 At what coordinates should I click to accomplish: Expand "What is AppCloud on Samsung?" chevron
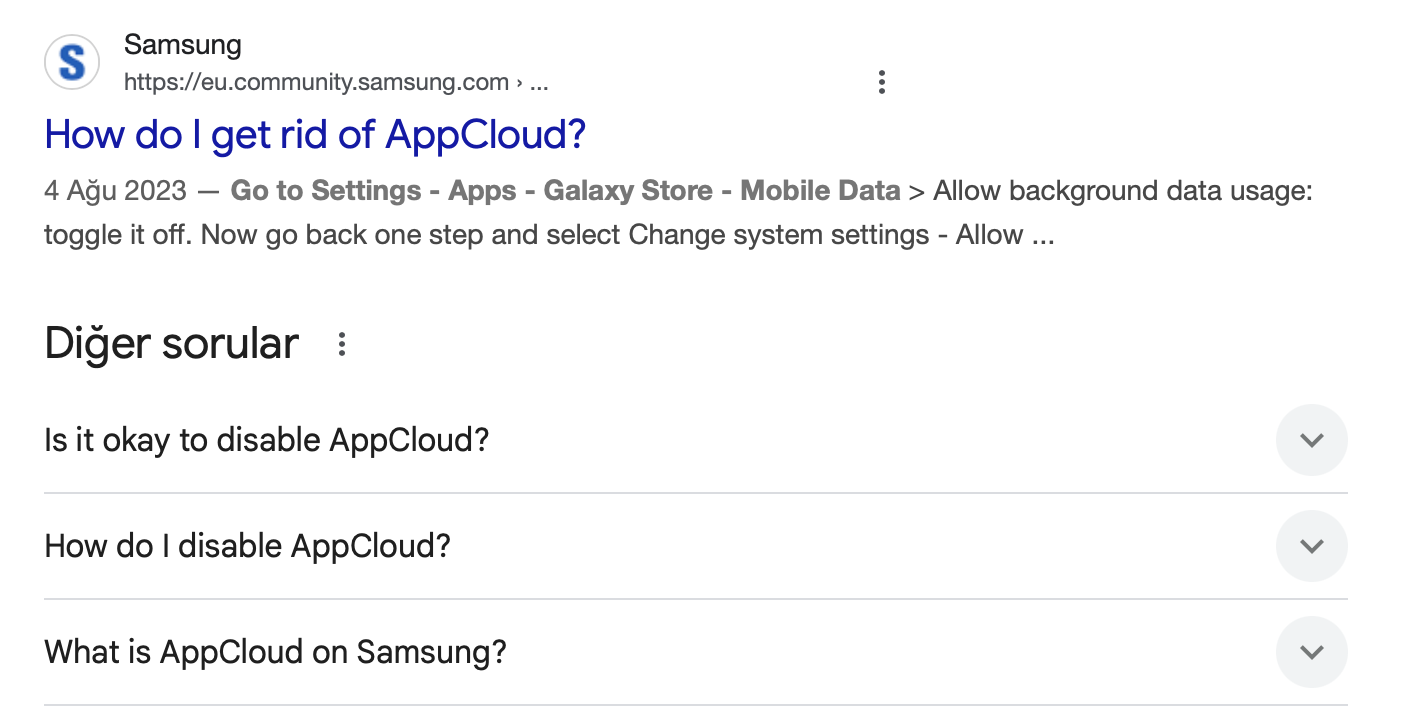coord(1311,652)
